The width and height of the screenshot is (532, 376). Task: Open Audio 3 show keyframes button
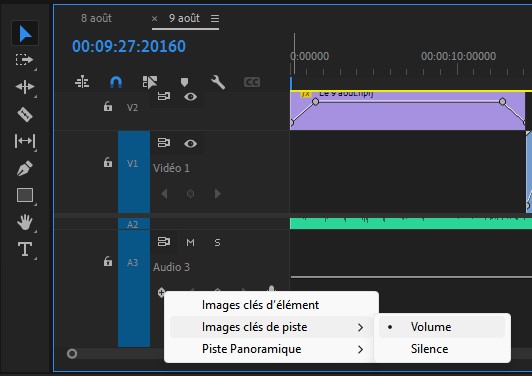(x=162, y=292)
